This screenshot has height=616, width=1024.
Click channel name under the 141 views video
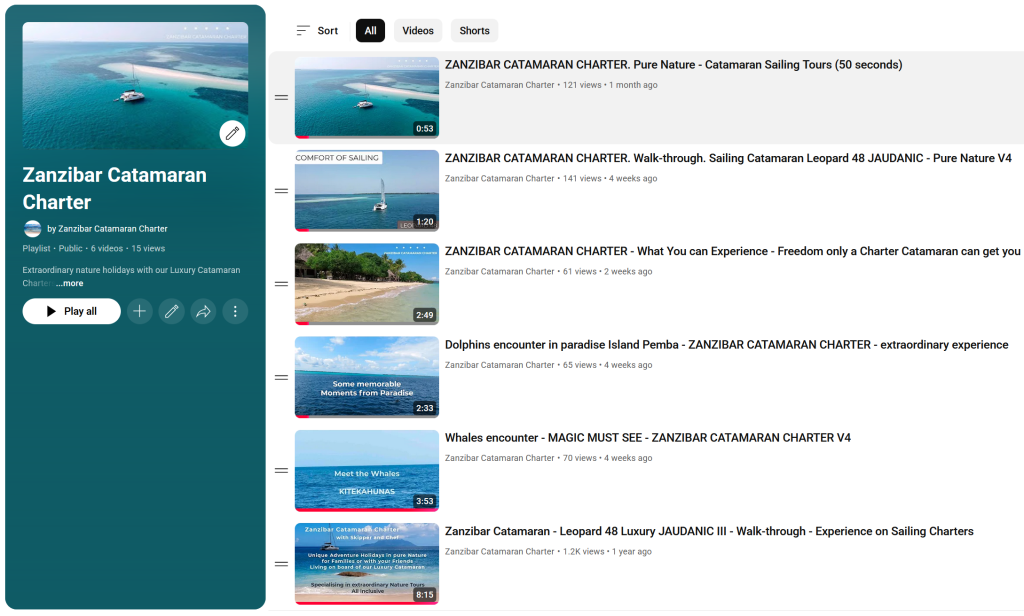click(500, 178)
